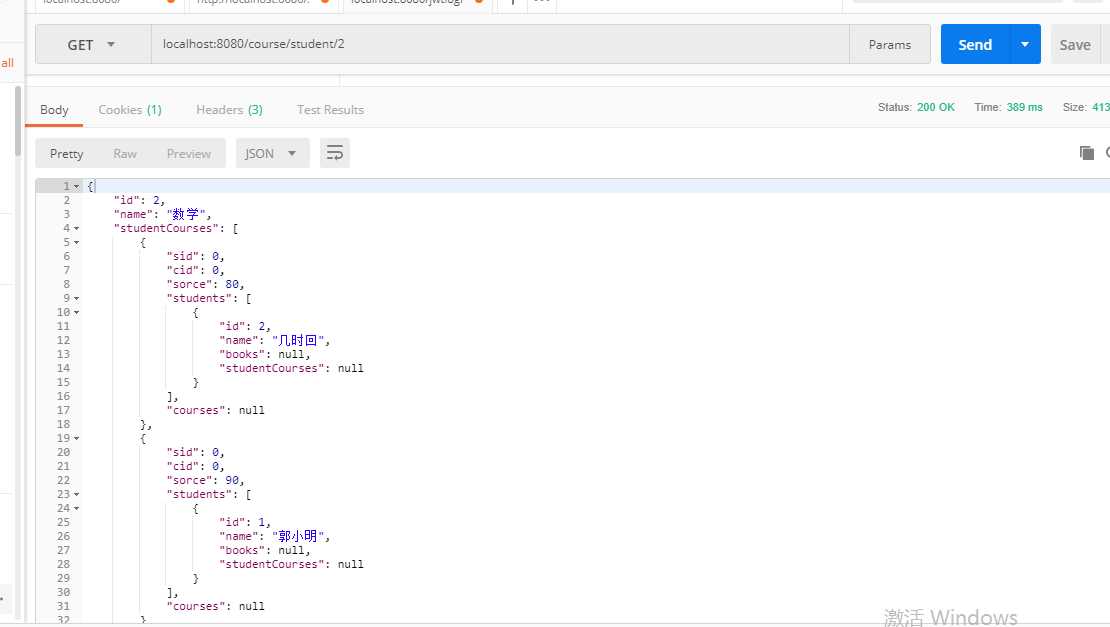Click the 200 OK status text
This screenshot has width=1110, height=627.
(935, 107)
